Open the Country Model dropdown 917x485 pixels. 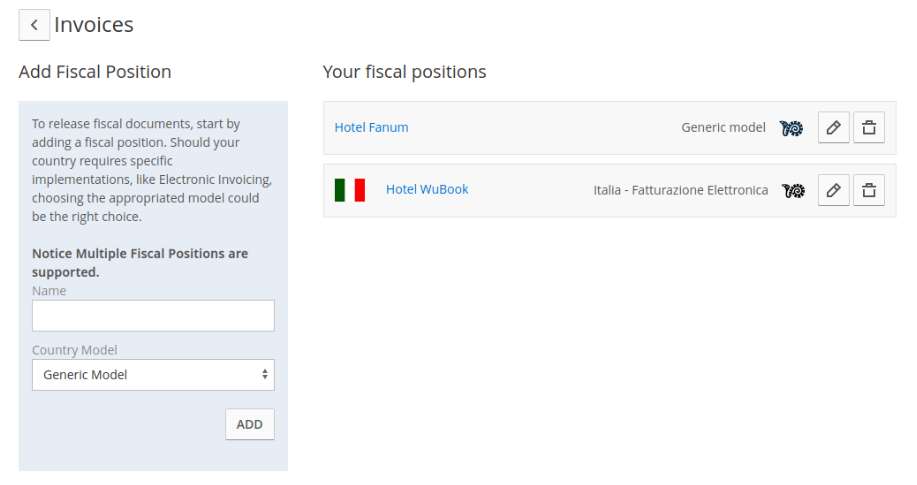pos(153,375)
